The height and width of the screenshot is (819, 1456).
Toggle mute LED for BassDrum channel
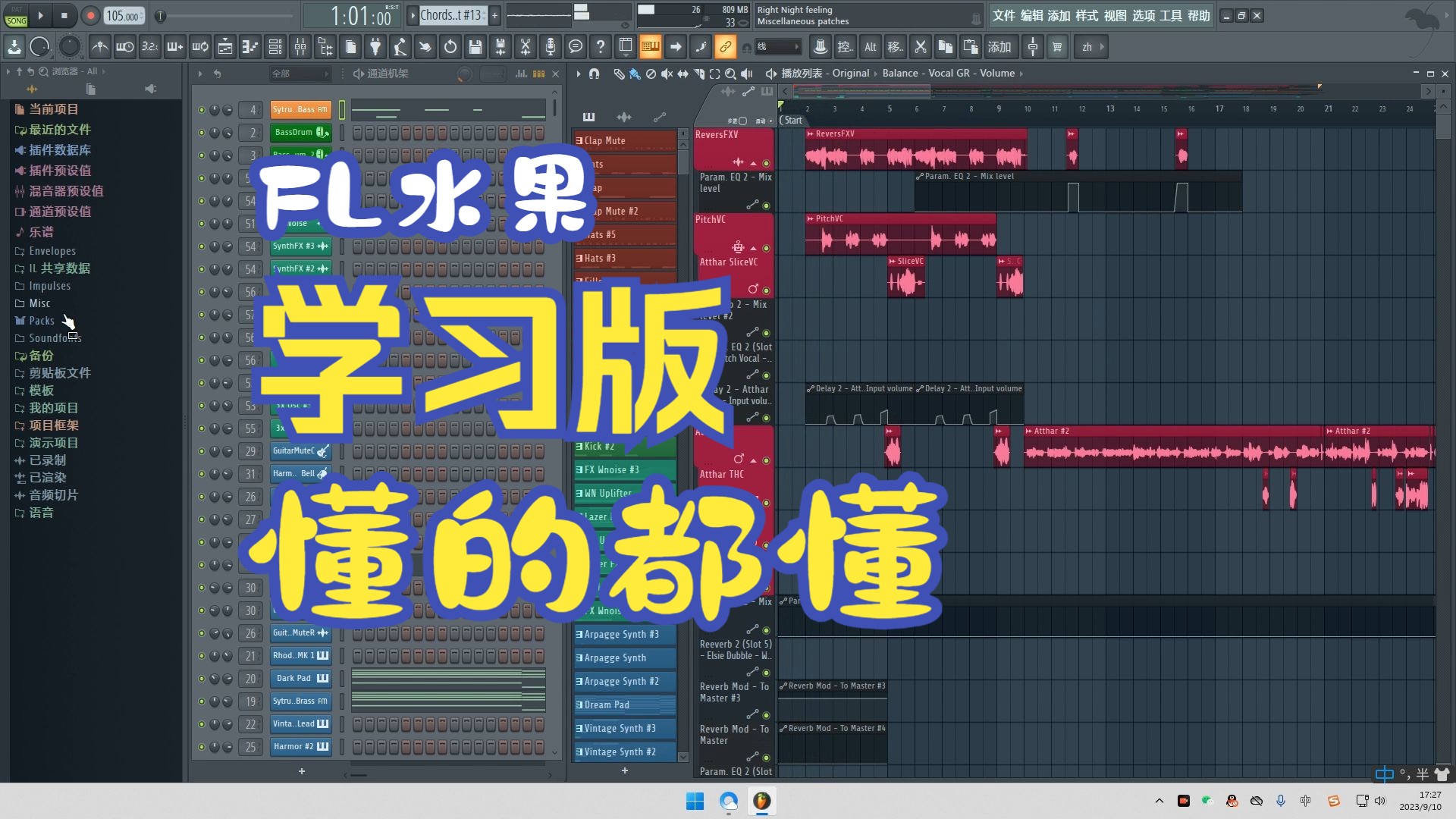pos(201,133)
